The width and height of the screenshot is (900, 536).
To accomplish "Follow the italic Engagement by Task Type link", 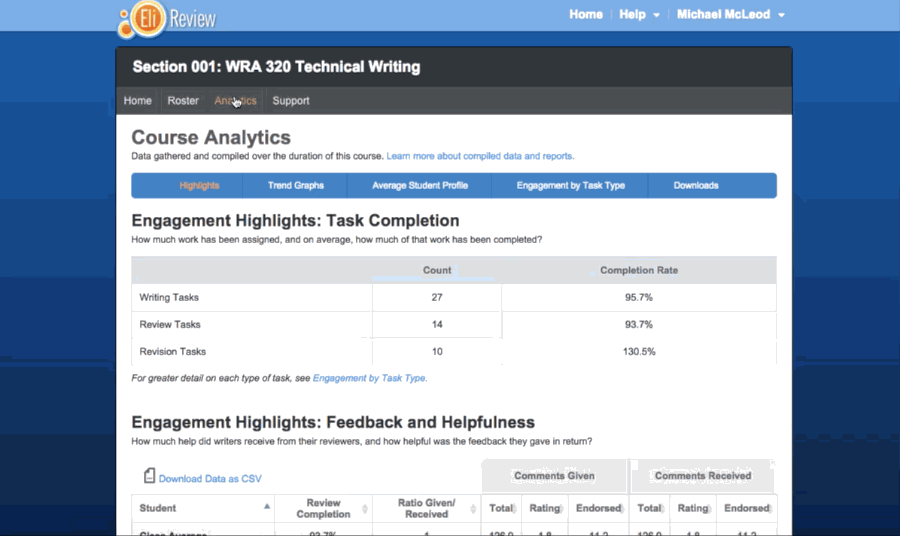I will (x=369, y=378).
